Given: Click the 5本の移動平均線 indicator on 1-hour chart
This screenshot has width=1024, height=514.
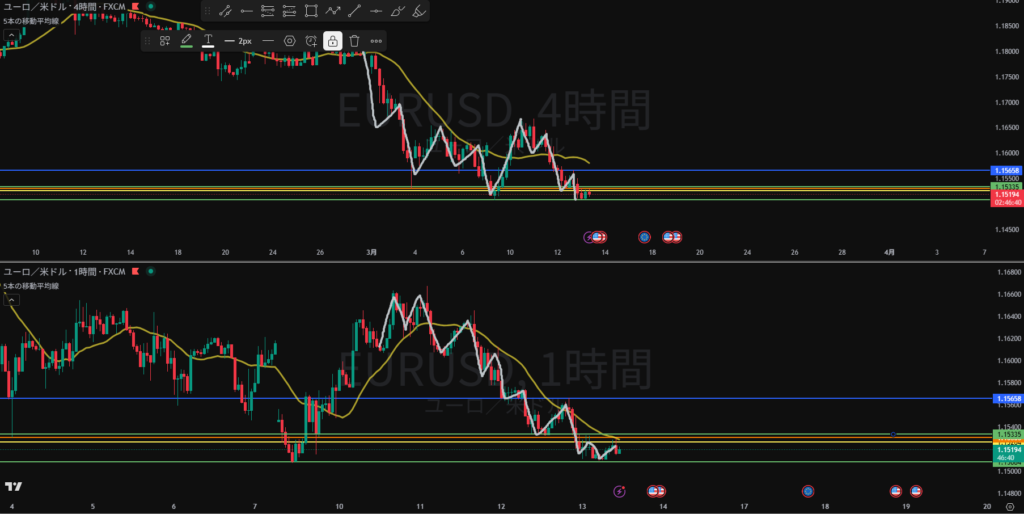Looking at the screenshot, I should tap(32, 286).
